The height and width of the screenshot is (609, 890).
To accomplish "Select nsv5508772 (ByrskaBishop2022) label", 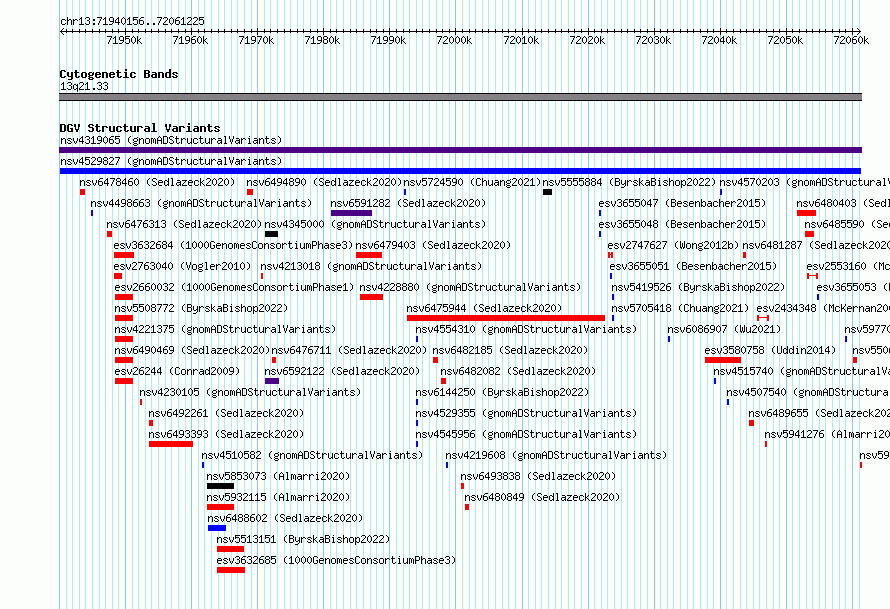I will [201, 308].
